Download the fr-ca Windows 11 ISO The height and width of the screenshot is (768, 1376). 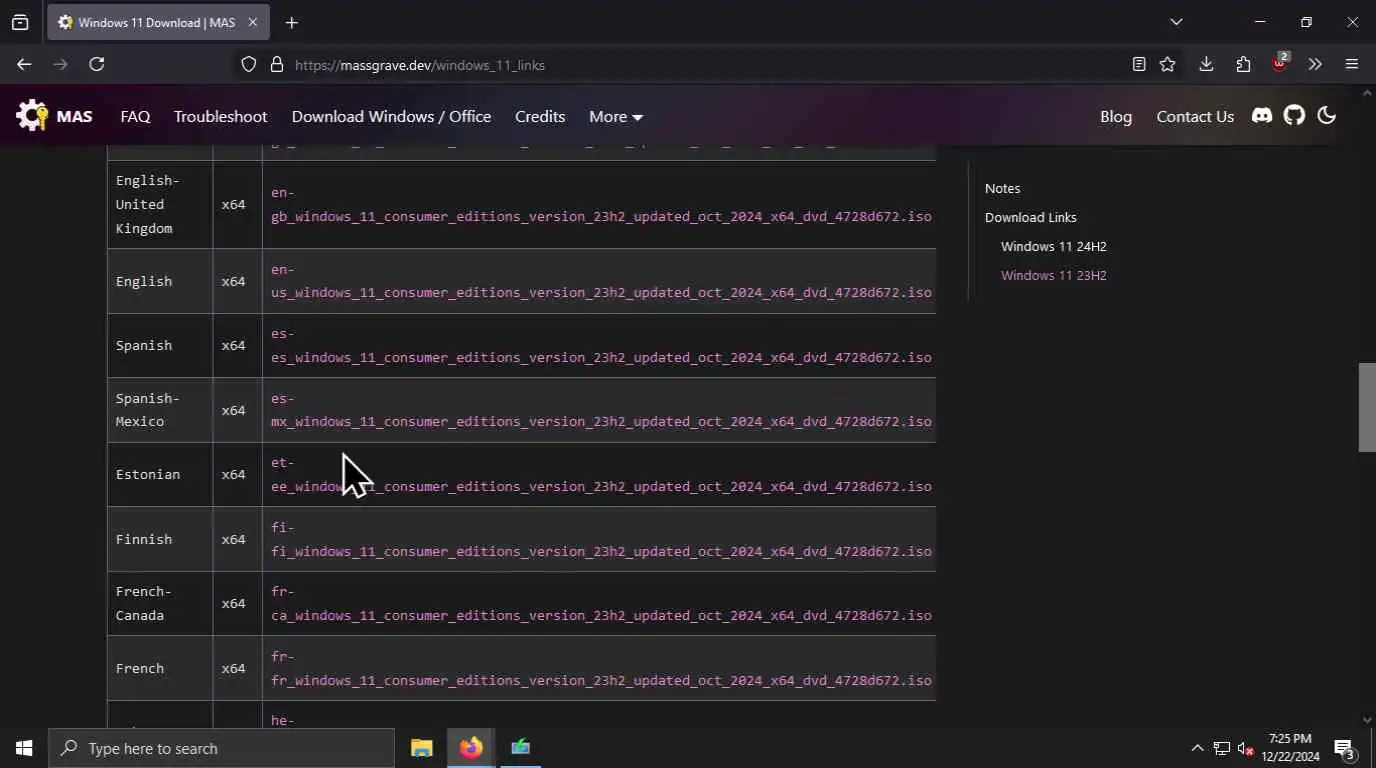click(x=601, y=603)
